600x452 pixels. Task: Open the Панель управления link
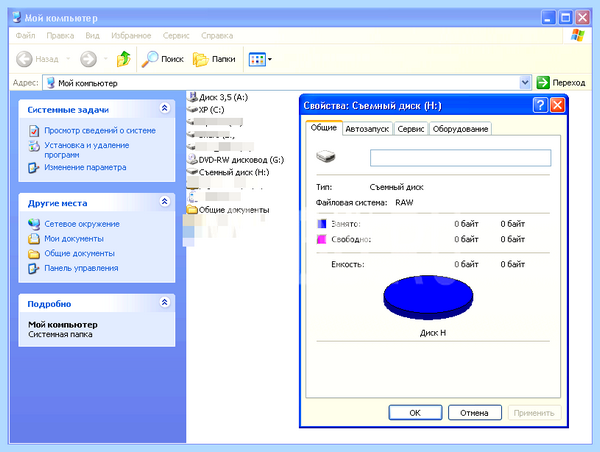(x=81, y=268)
